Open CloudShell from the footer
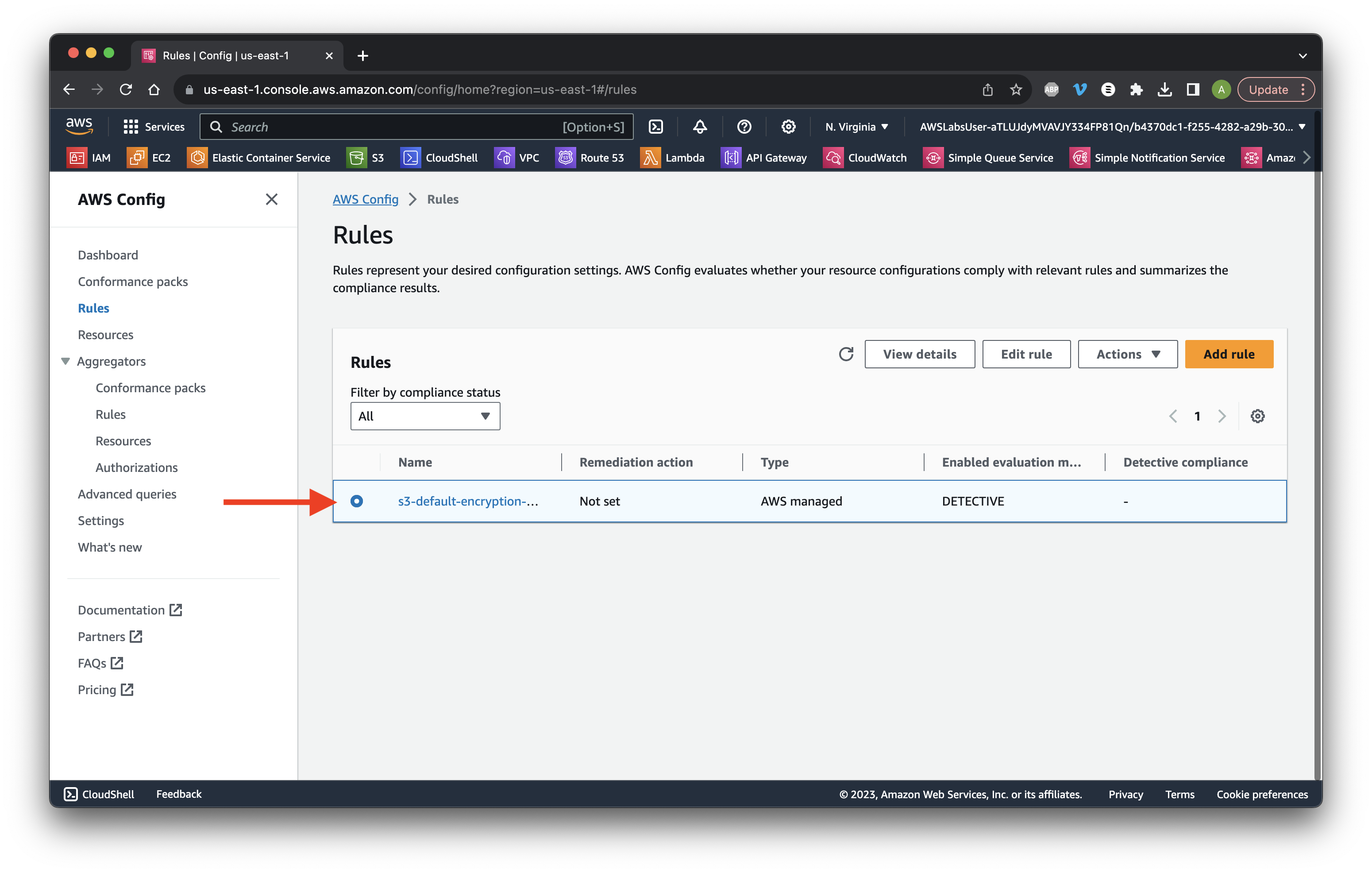This screenshot has width=1372, height=873. click(x=99, y=794)
